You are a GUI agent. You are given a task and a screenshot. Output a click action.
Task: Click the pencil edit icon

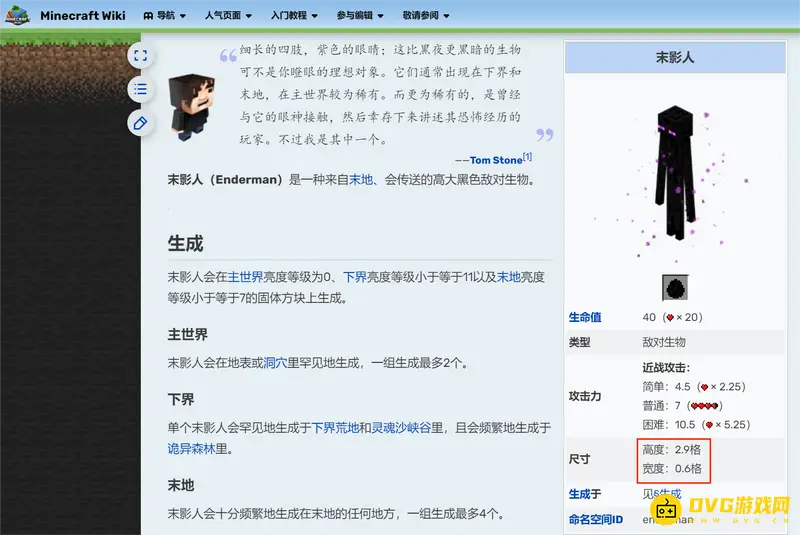pyautogui.click(x=140, y=123)
